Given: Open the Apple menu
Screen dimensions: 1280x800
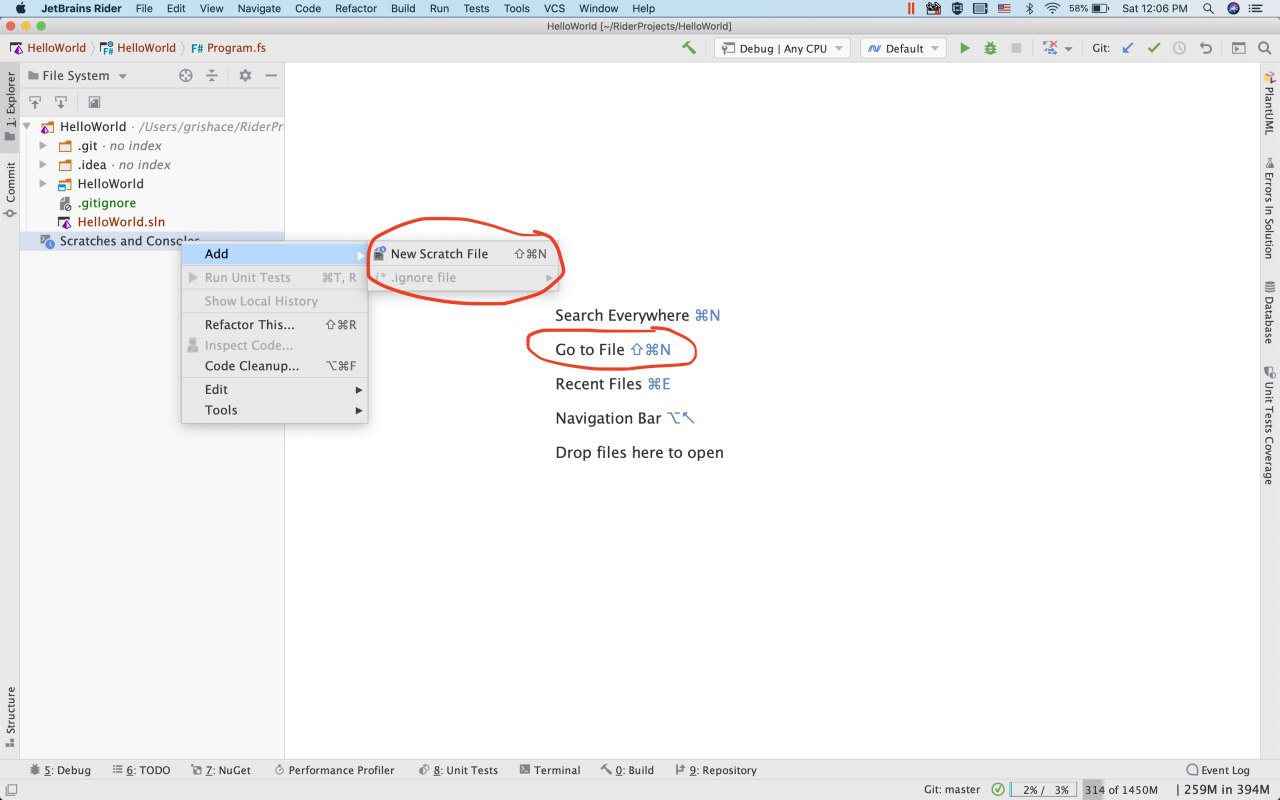Looking at the screenshot, I should click(20, 8).
